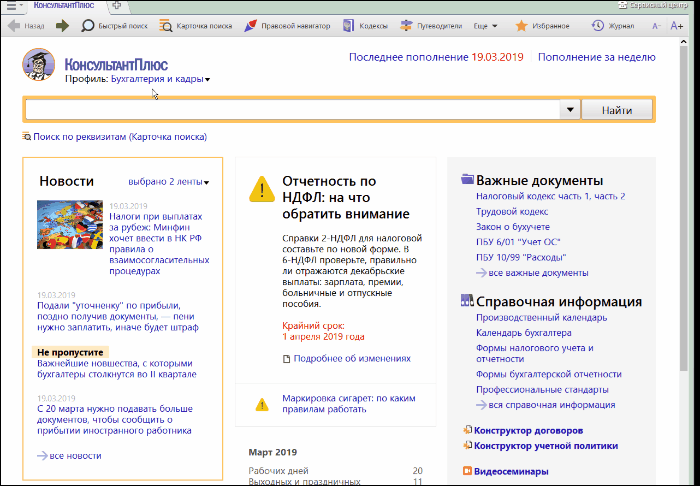Screen dimensions: 700x486
Task: Open Налоги при выплатах за рубеж news
Action: click(x=159, y=244)
